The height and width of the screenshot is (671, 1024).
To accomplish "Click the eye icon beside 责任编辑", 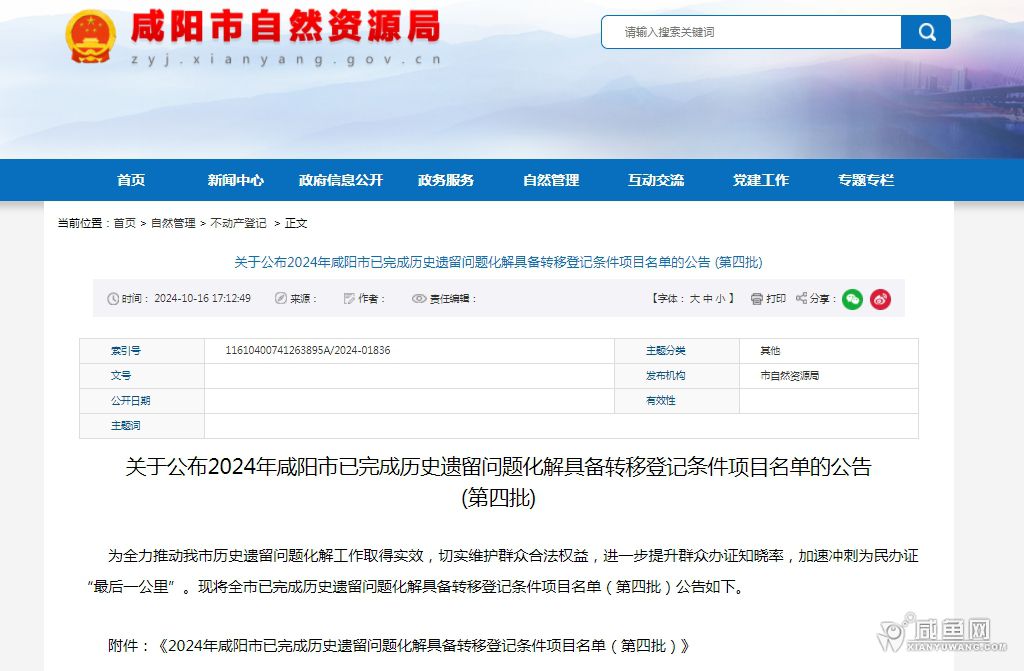I will (419, 299).
